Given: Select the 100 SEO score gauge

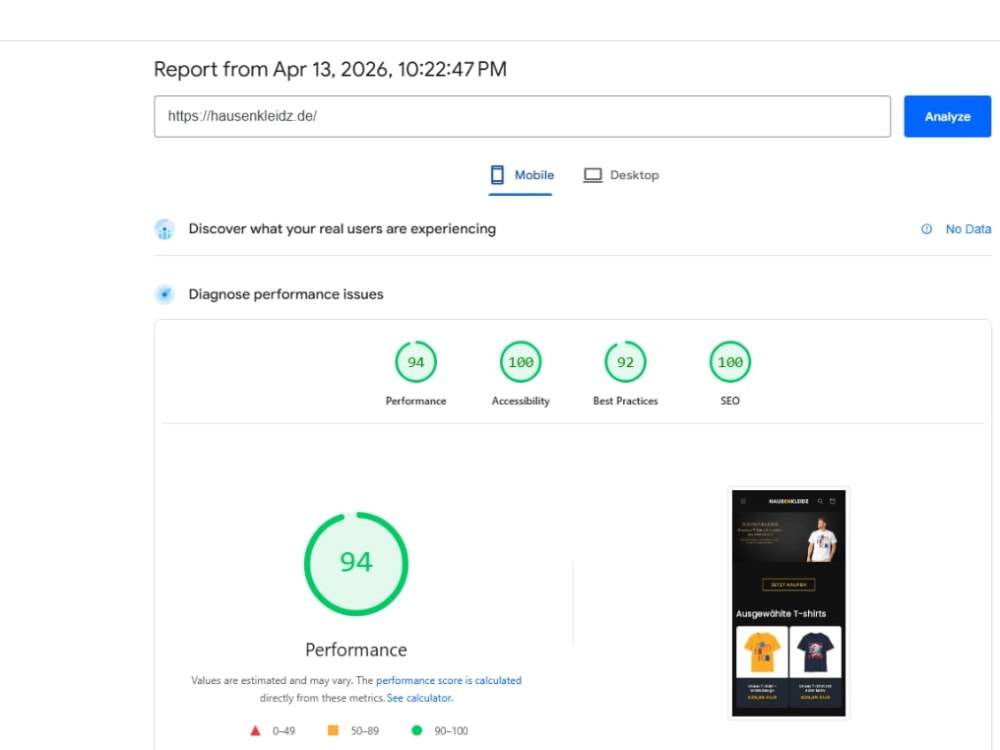Looking at the screenshot, I should pos(730,362).
